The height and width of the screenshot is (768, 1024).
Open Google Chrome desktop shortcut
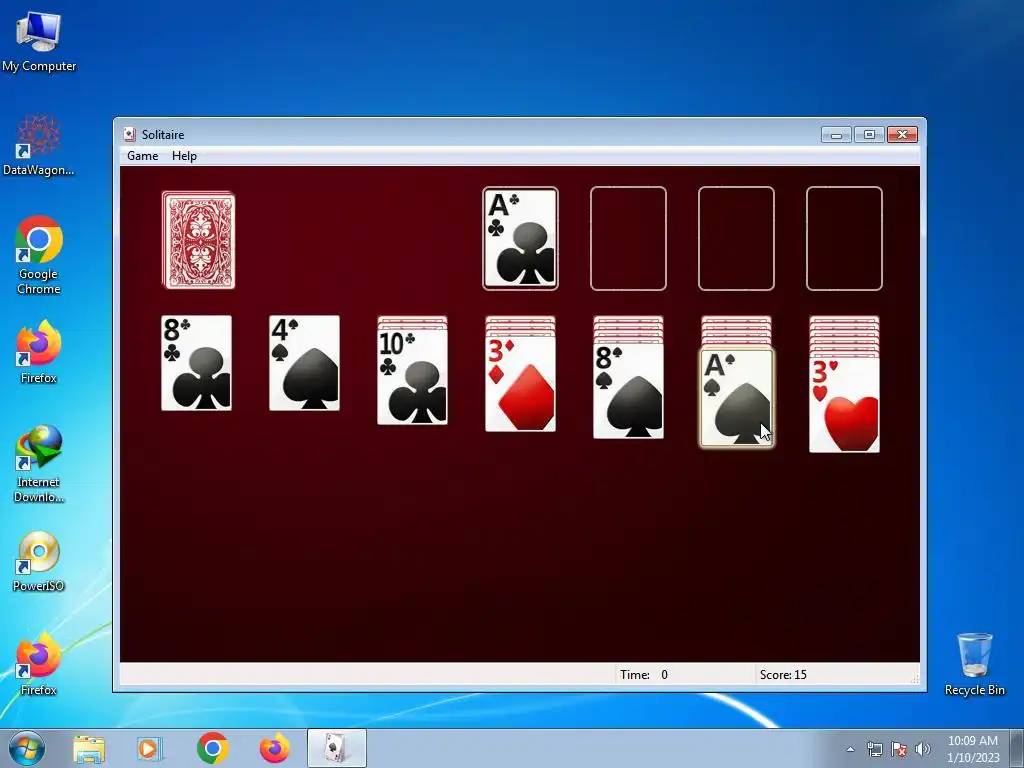(x=39, y=255)
